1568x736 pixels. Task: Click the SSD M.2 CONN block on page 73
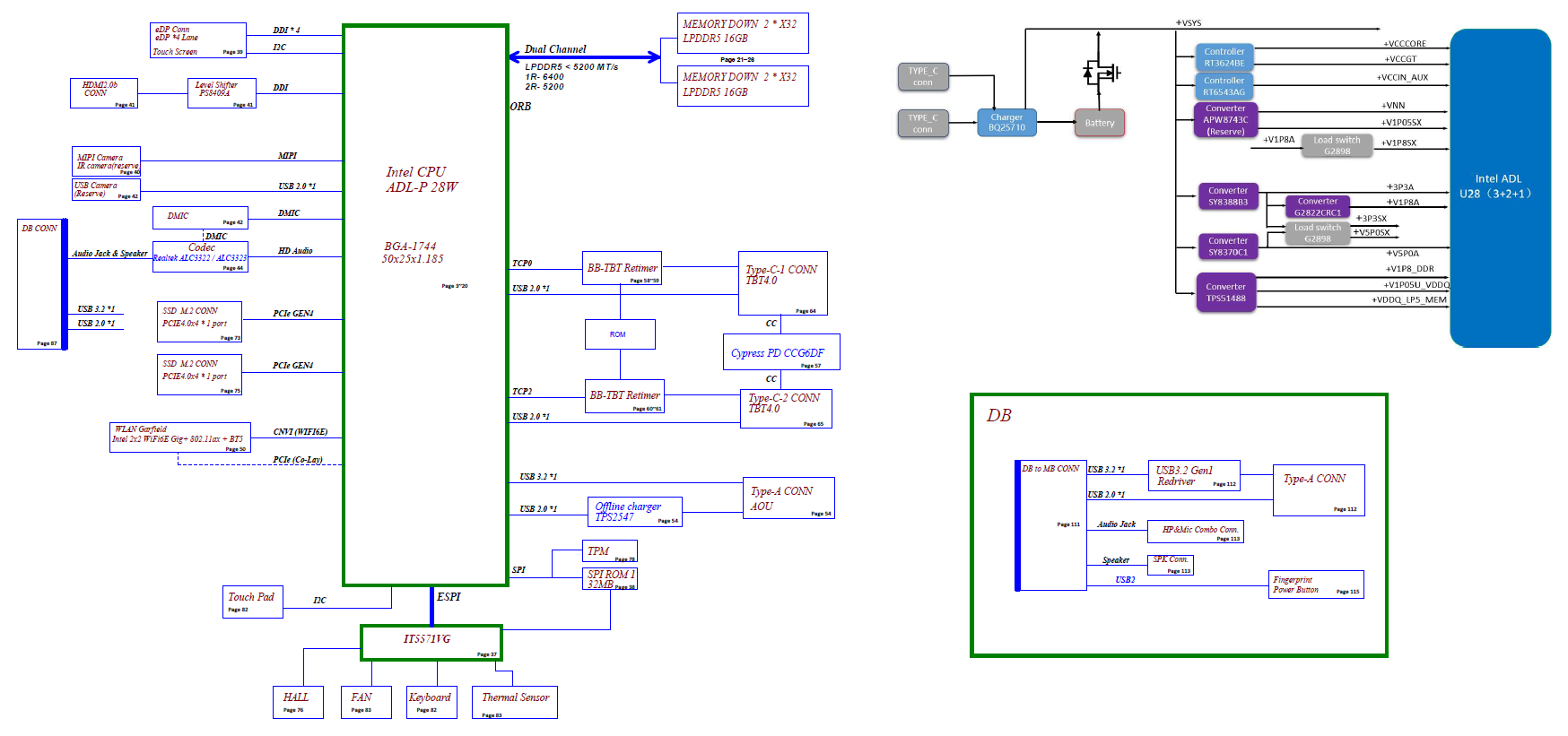point(199,323)
